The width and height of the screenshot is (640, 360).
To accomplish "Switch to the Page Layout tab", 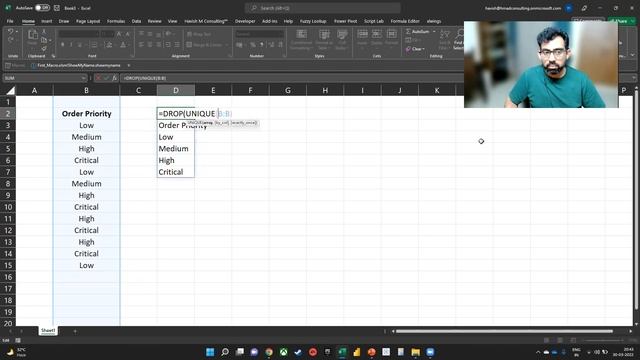I will [88, 21].
